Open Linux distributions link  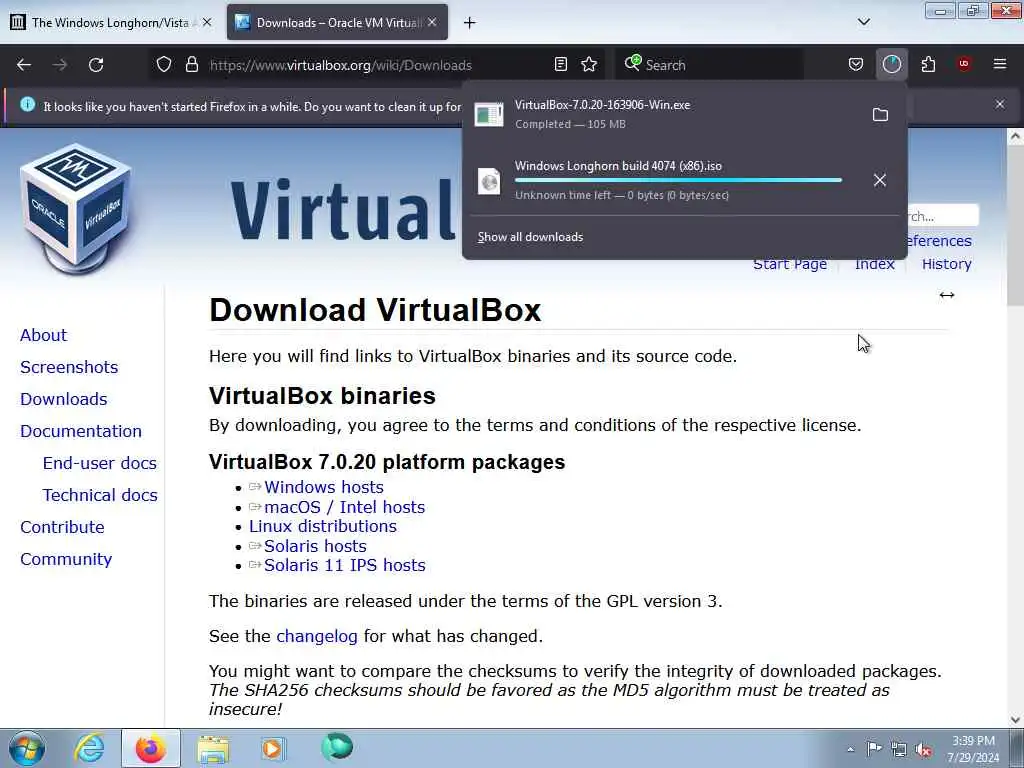pos(323,526)
